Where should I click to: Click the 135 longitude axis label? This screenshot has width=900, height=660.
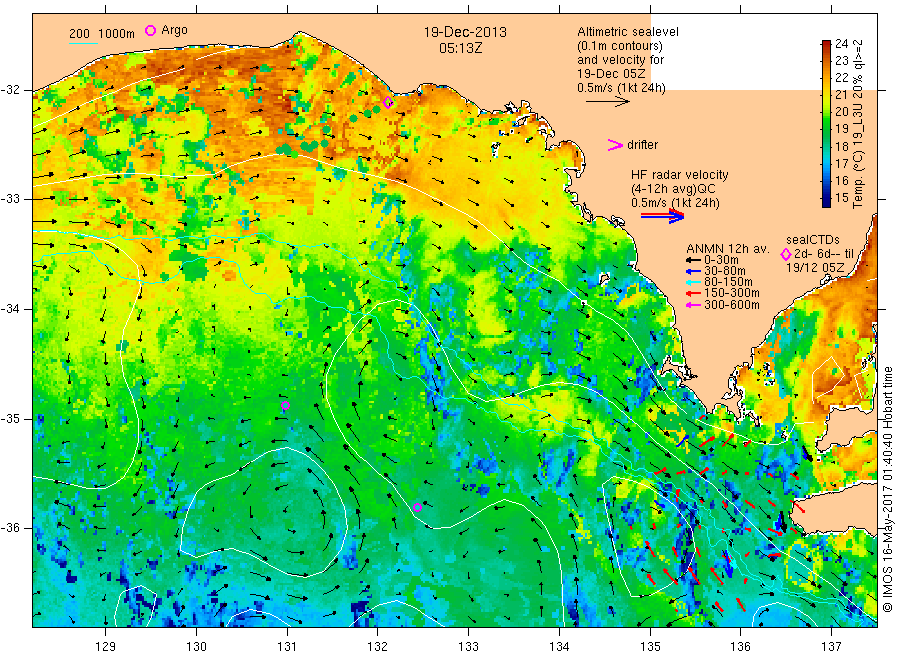650,647
